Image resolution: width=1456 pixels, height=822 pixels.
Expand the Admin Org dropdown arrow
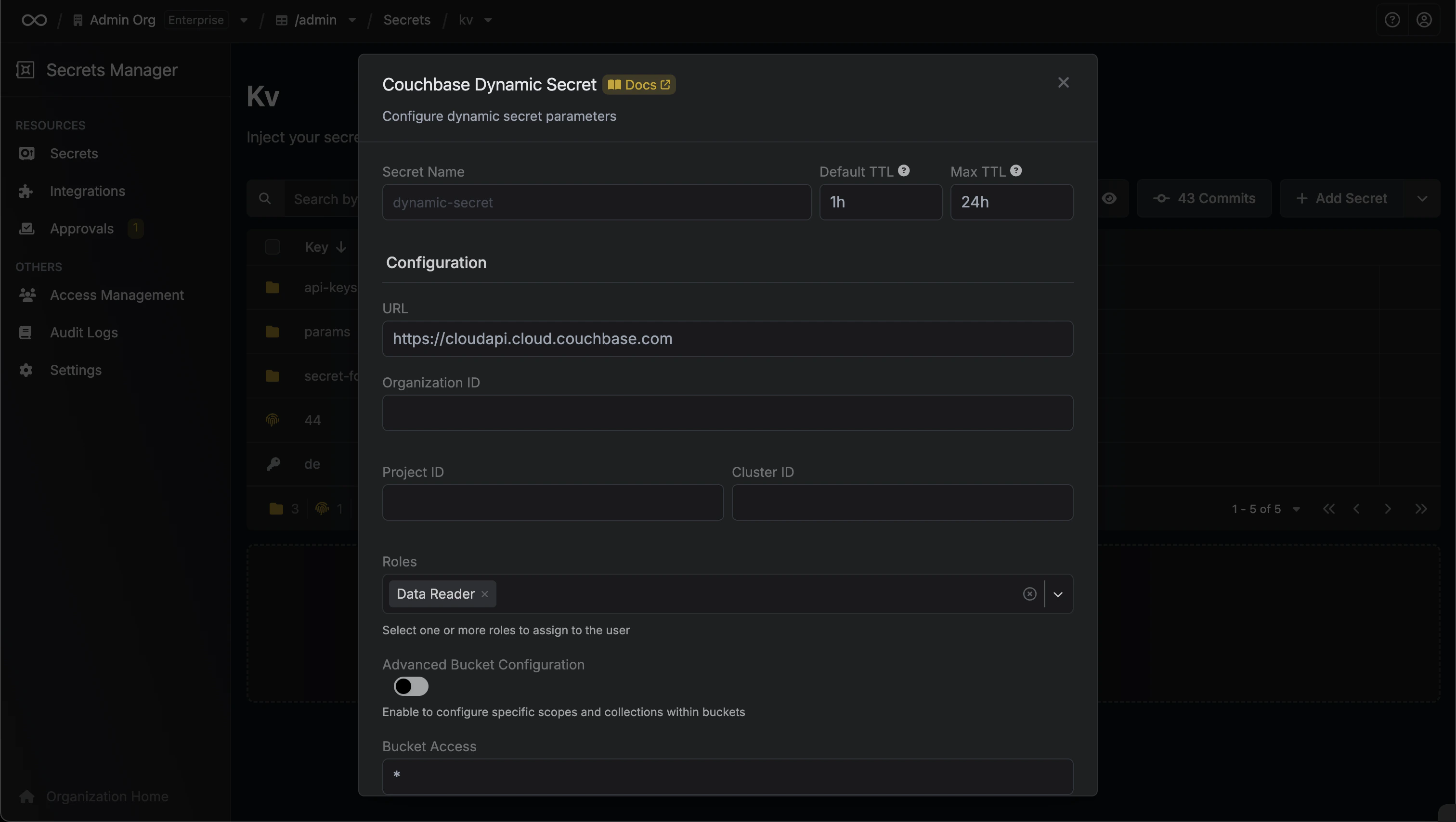pos(244,20)
